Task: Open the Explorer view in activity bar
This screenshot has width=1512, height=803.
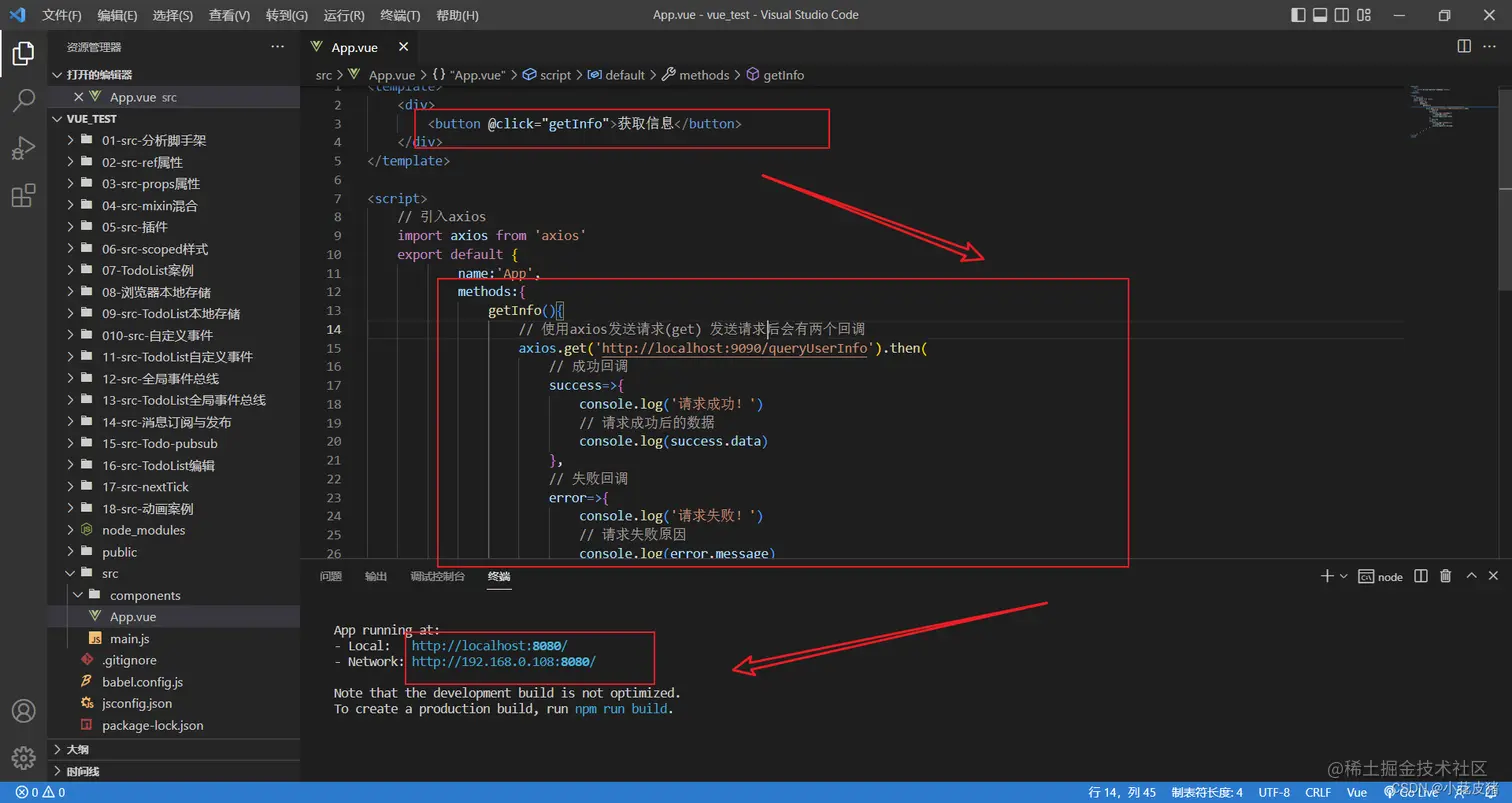Action: click(23, 53)
